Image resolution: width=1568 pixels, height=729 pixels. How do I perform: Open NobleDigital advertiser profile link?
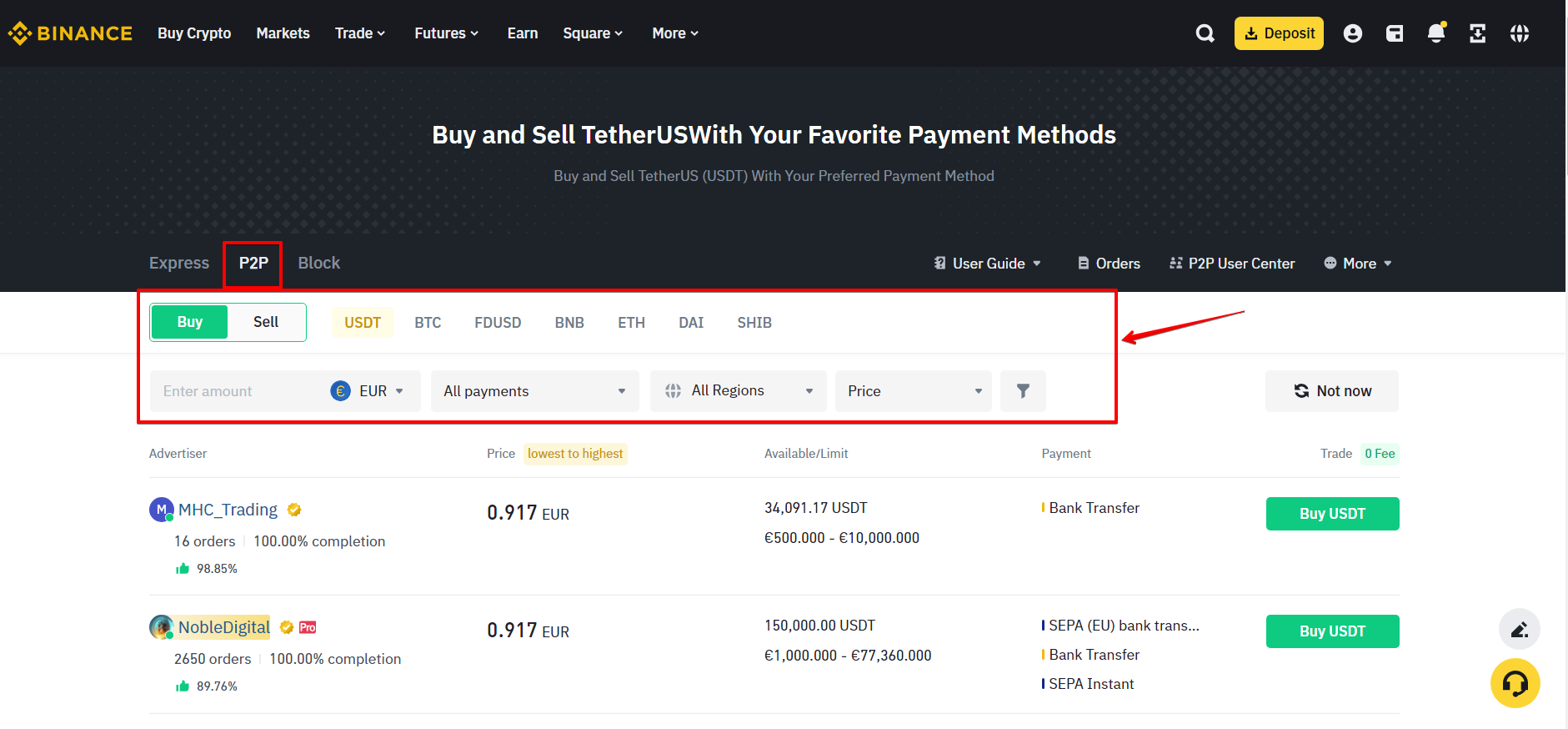pos(224,627)
